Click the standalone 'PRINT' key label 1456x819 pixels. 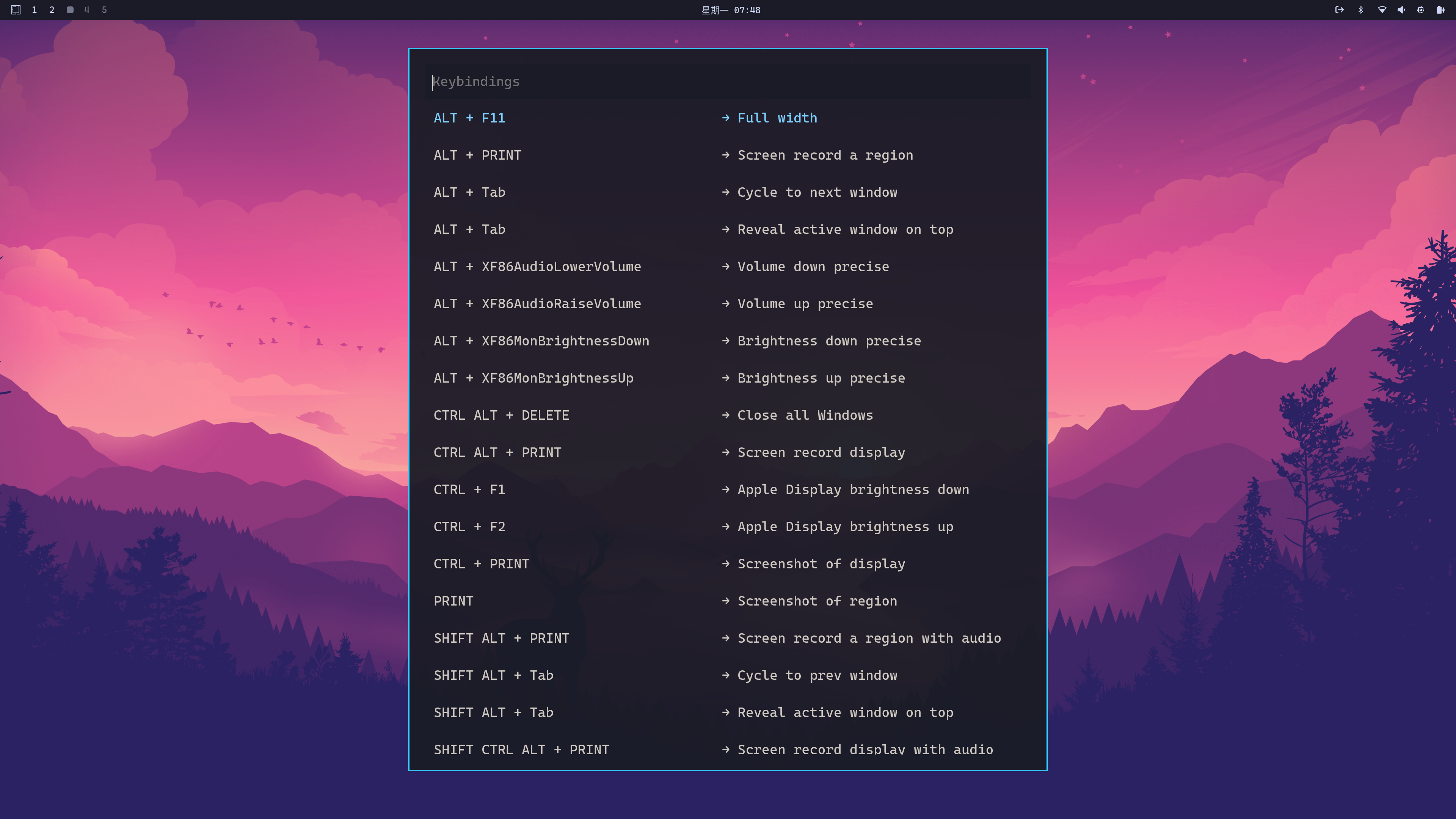[x=453, y=601]
